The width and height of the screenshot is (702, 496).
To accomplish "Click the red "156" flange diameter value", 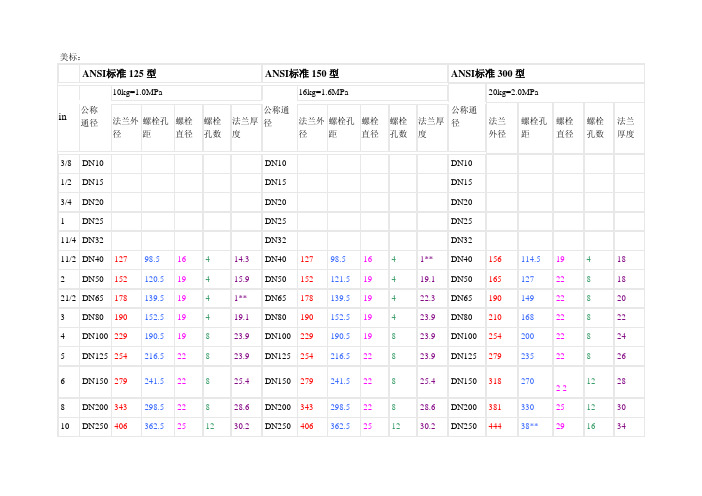I will click(495, 259).
